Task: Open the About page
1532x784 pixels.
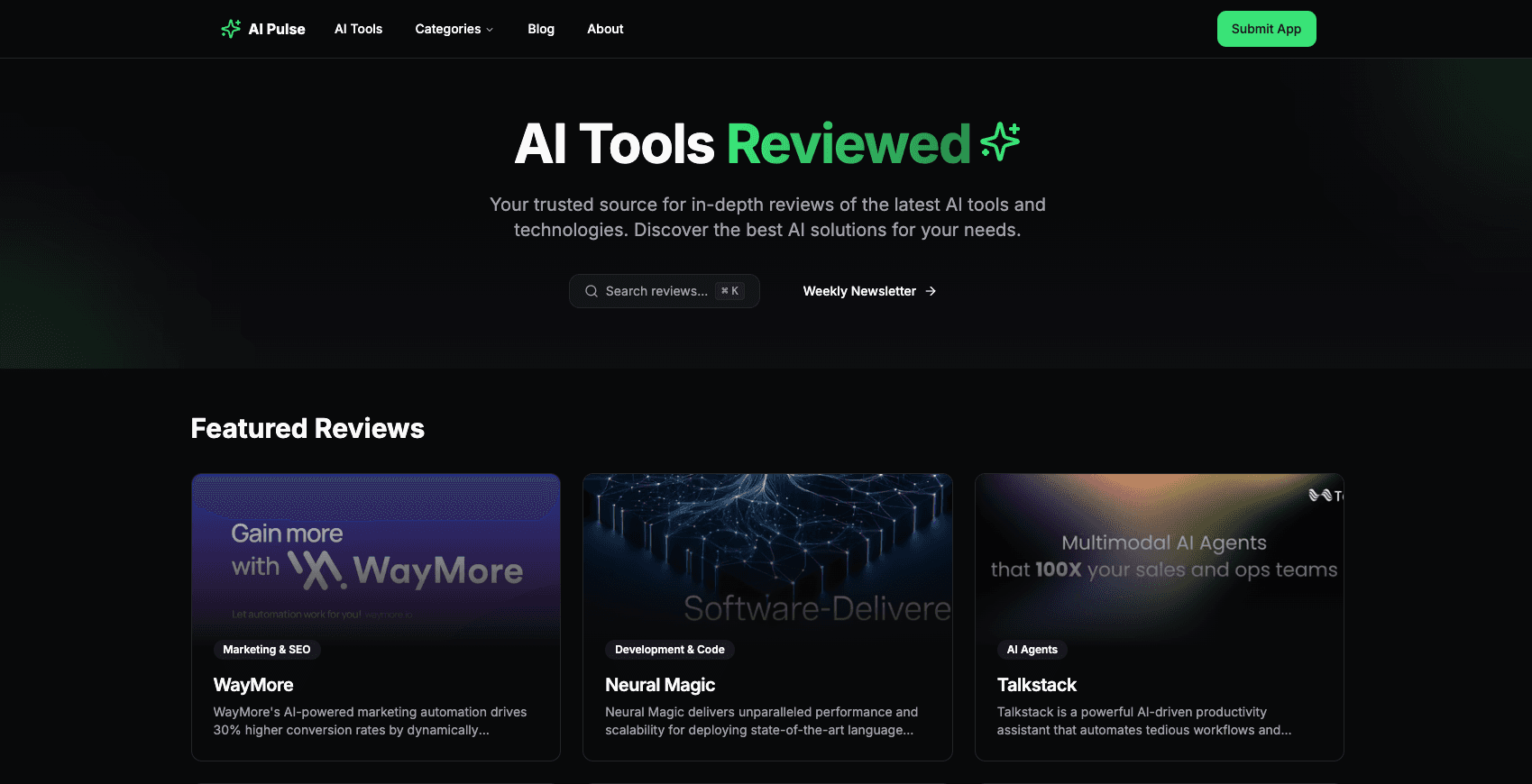Action: (605, 29)
